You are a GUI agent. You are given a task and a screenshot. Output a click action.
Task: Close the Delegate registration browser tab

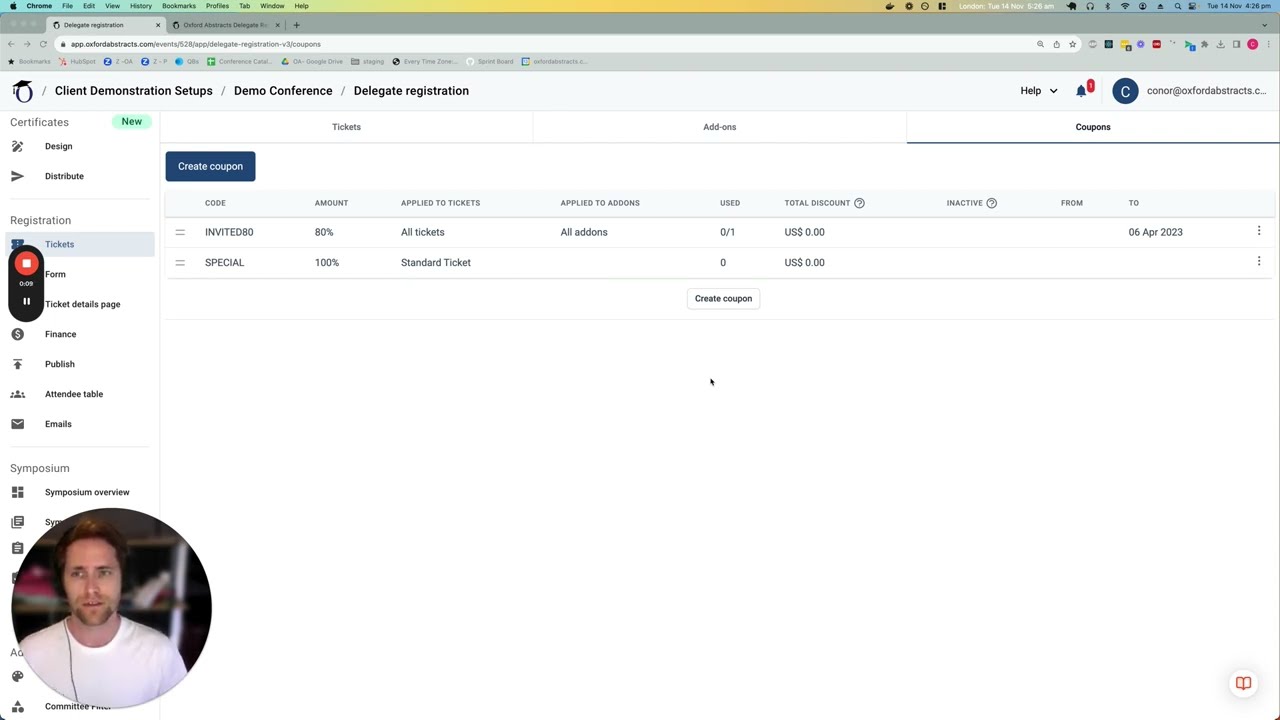point(158,25)
